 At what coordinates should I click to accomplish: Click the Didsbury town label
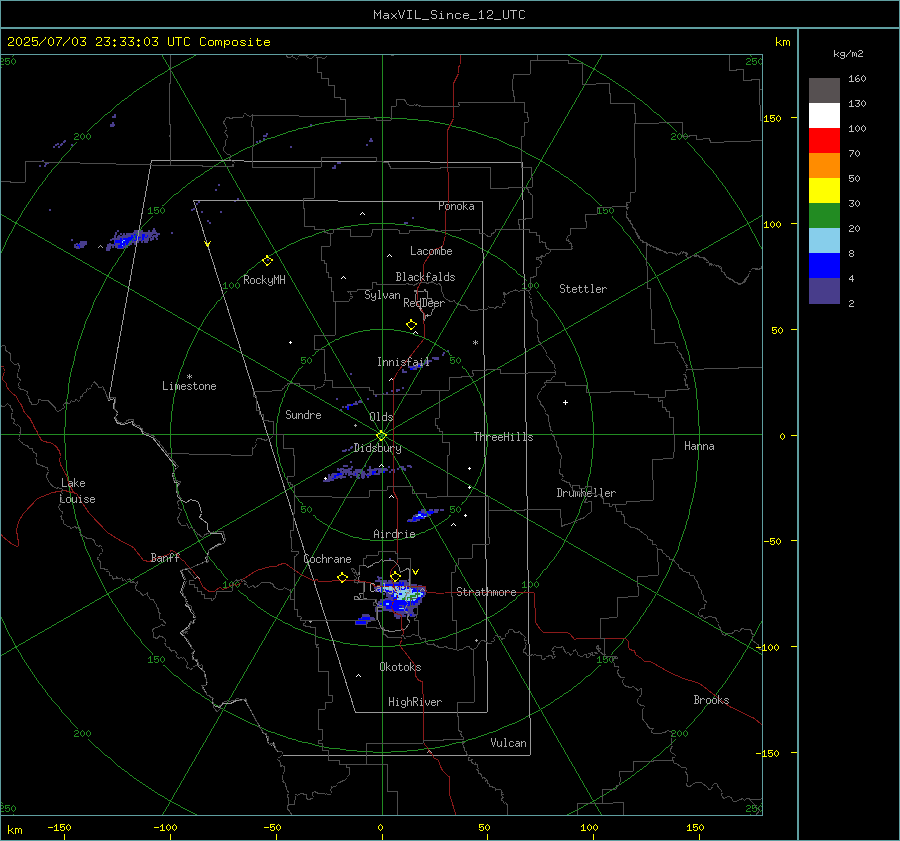(x=377, y=448)
